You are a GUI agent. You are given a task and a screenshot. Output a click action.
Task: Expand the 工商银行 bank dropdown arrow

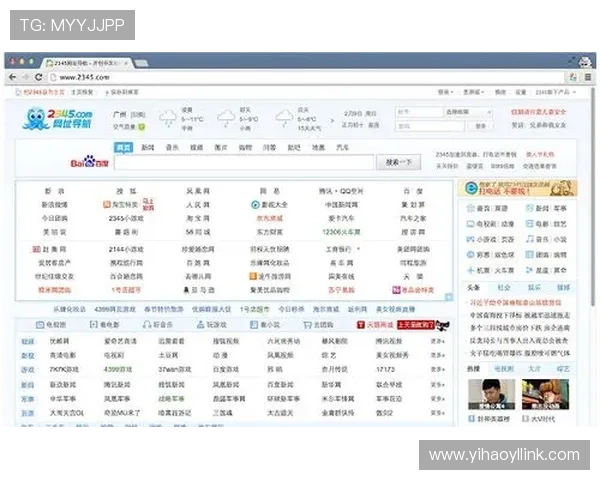[x=359, y=249]
